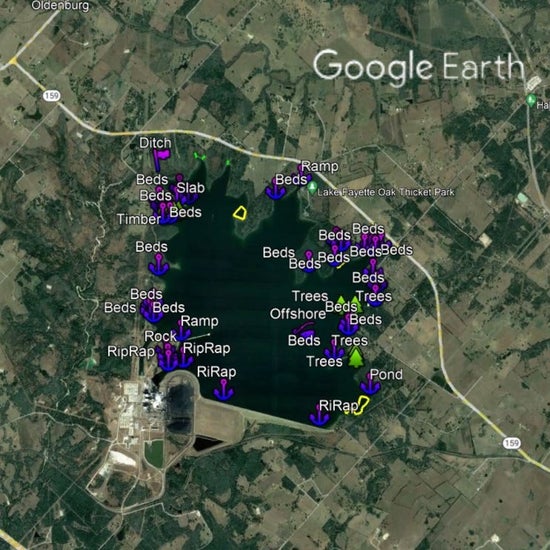The height and width of the screenshot is (550, 550).
Task: Click the purple Ditch flag marker
Action: click(x=161, y=160)
